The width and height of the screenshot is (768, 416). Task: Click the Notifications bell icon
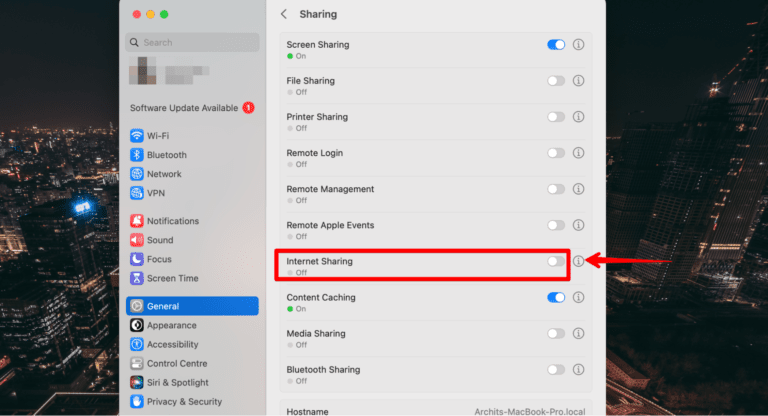tap(137, 221)
